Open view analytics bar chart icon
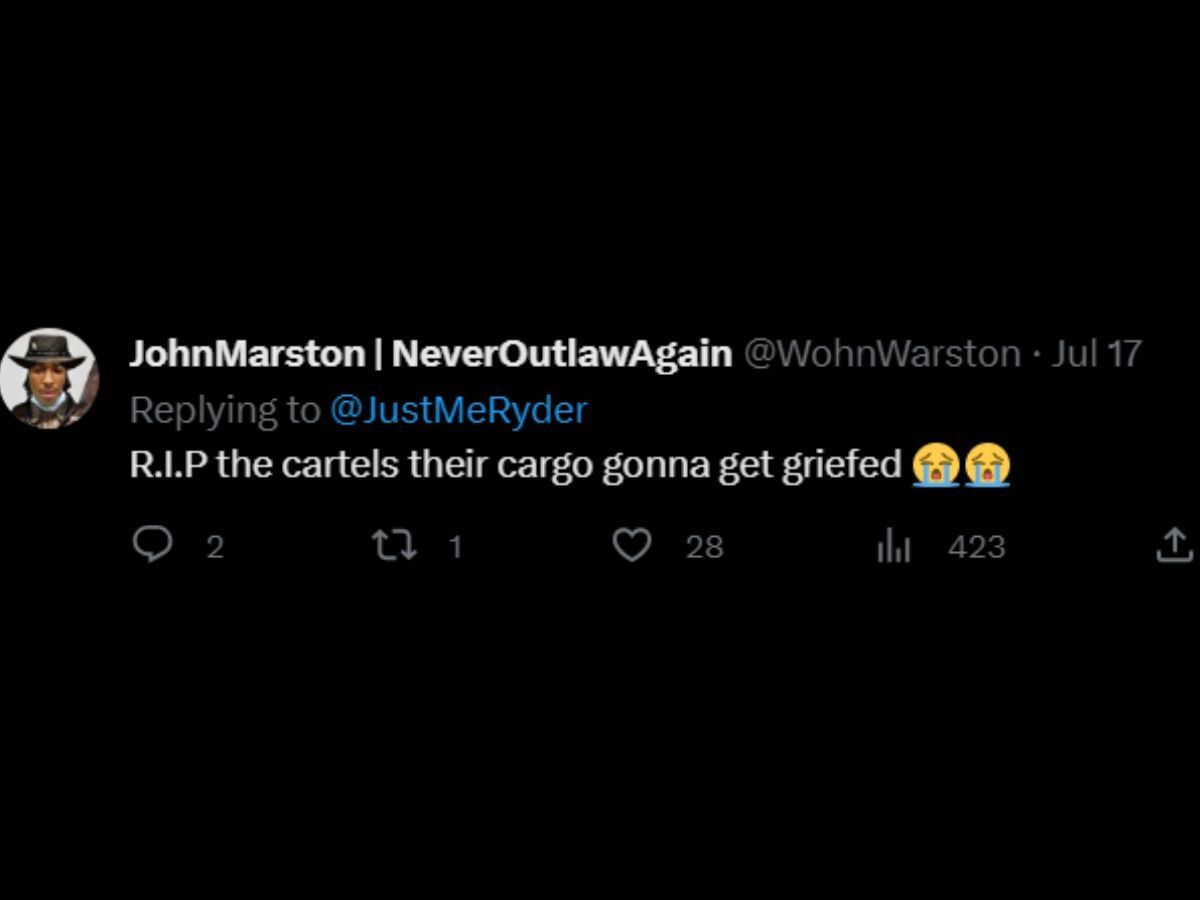Viewport: 1200px width, 900px height. pos(893,546)
